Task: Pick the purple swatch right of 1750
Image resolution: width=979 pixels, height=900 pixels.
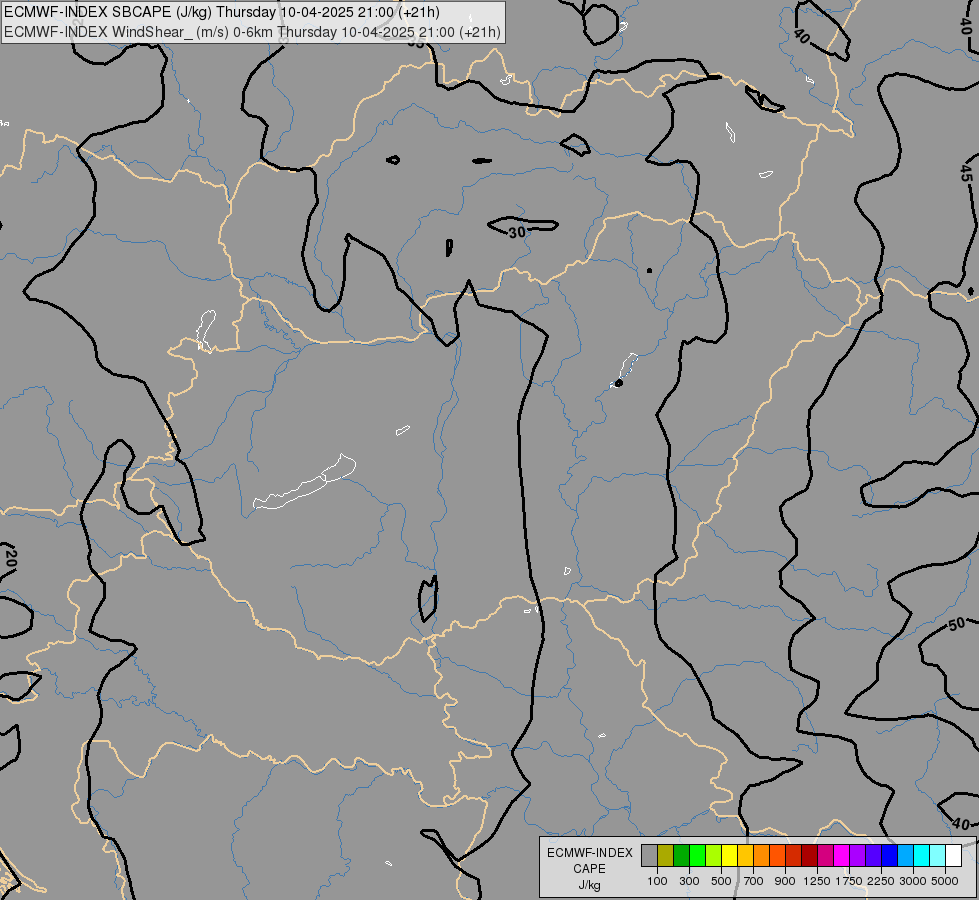Action: click(x=858, y=855)
